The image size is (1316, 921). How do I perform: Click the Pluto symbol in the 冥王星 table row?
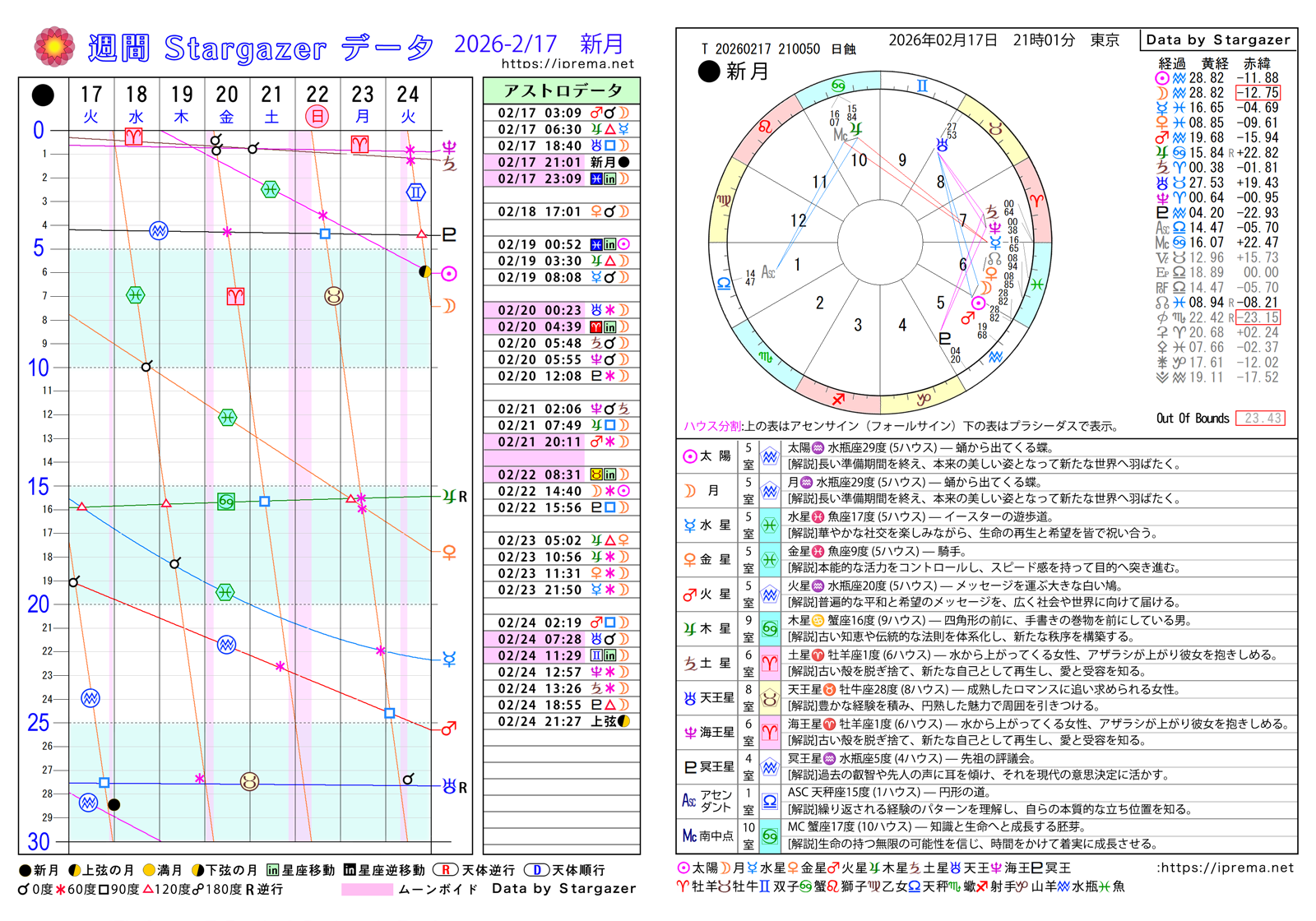[689, 767]
